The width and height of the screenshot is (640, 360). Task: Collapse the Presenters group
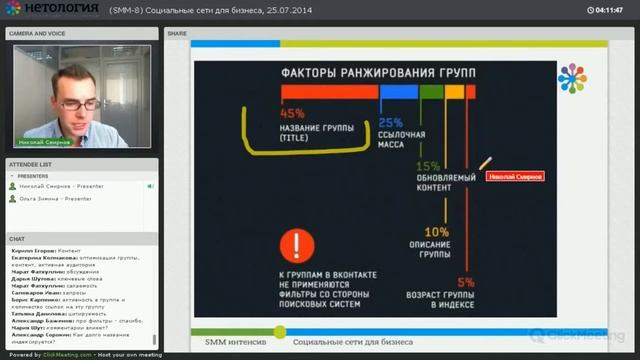click(x=12, y=176)
